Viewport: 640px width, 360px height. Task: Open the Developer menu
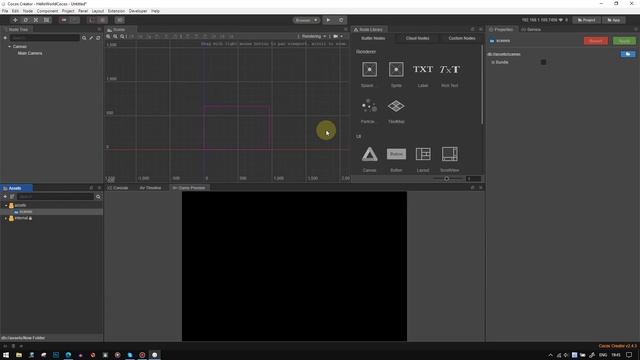[138, 11]
